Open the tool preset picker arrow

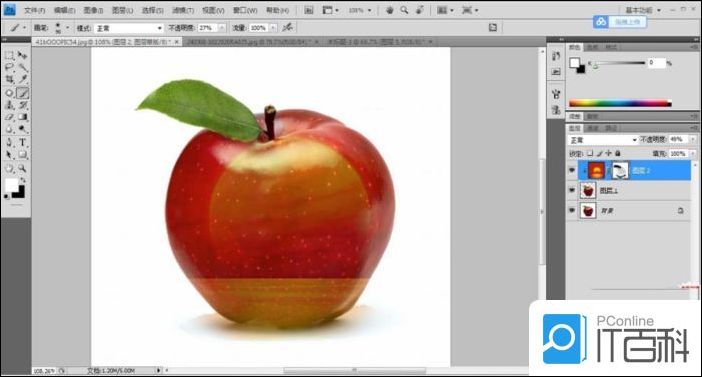pyautogui.click(x=25, y=28)
